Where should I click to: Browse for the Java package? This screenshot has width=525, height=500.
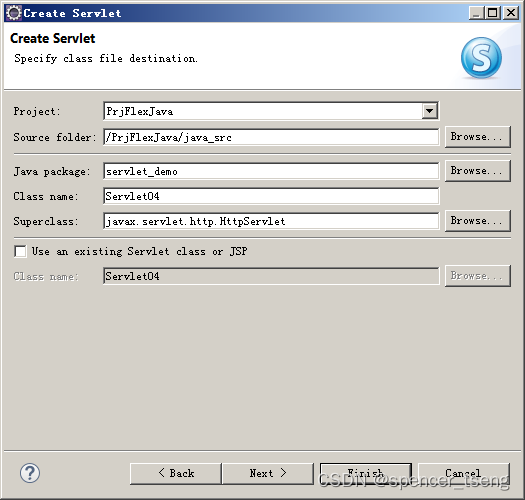[477, 171]
